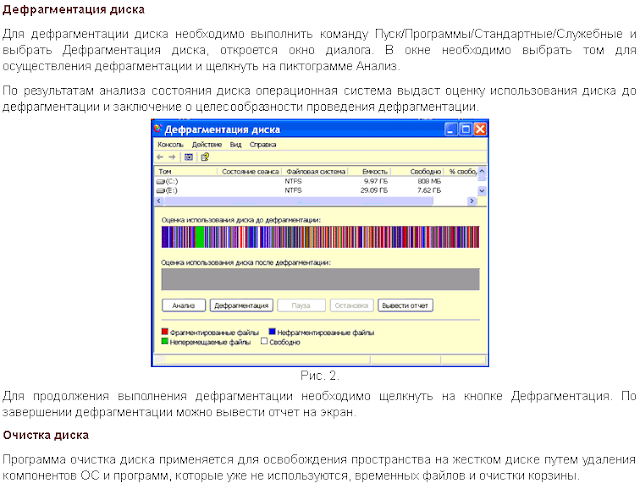Click the % свободно column header
Image resolution: width=640 pixels, height=489 pixels.
click(461, 171)
